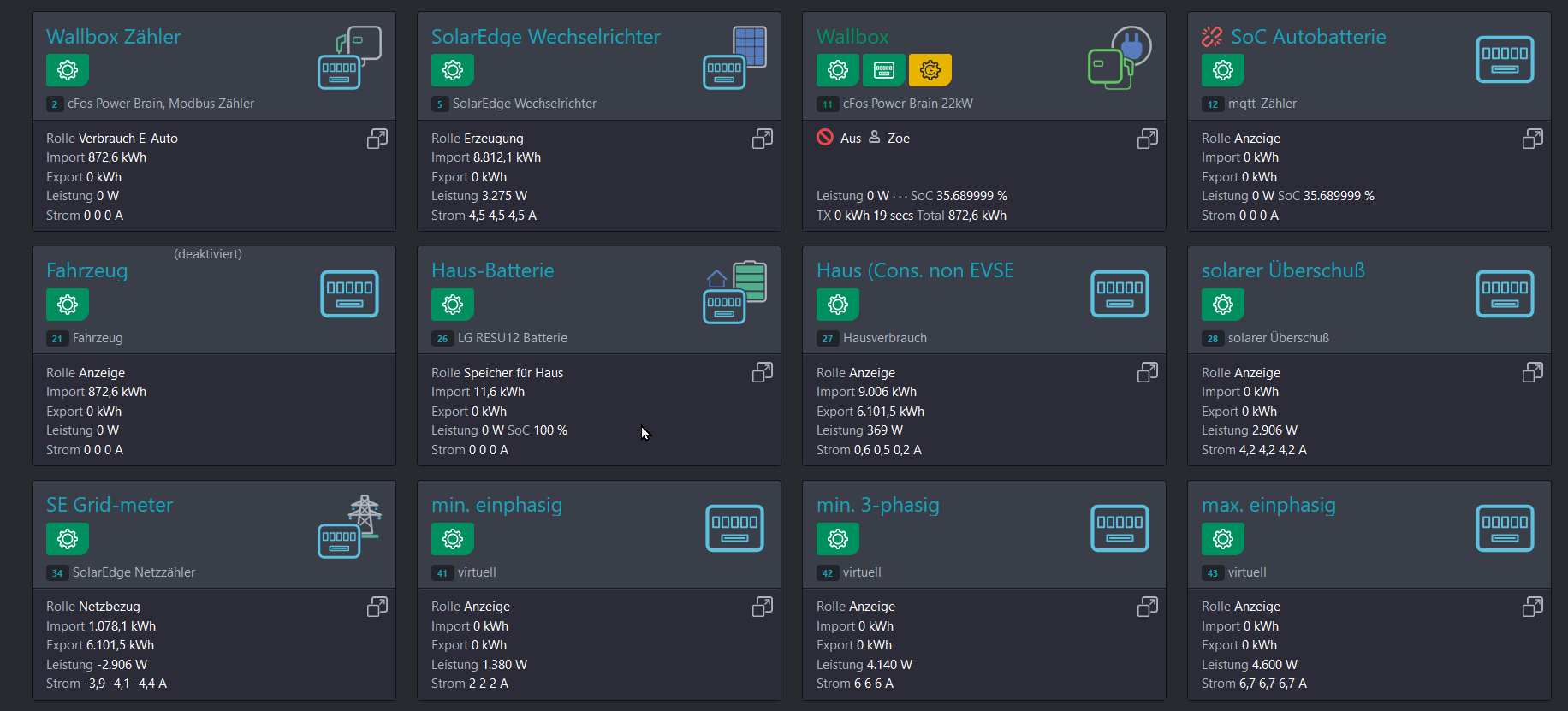
Task: Open the min. 3-phasig title link
Action: (878, 505)
